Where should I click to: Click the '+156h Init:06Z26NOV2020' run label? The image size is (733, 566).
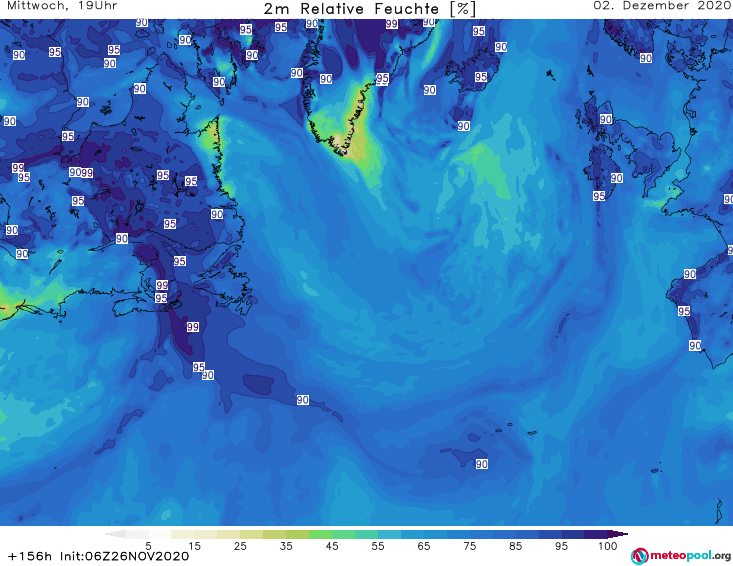coord(99,556)
